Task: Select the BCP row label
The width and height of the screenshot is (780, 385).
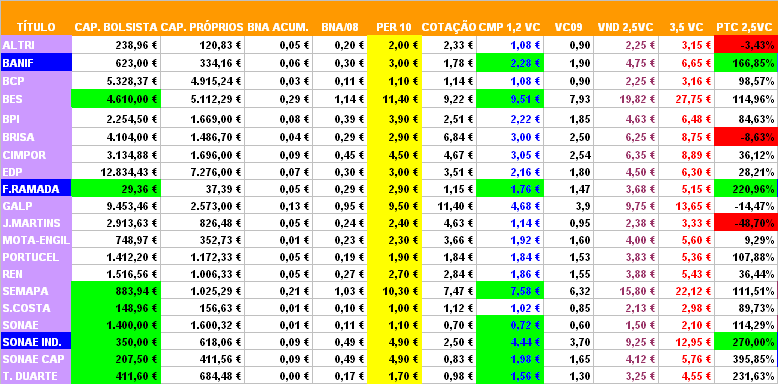Action: point(36,81)
